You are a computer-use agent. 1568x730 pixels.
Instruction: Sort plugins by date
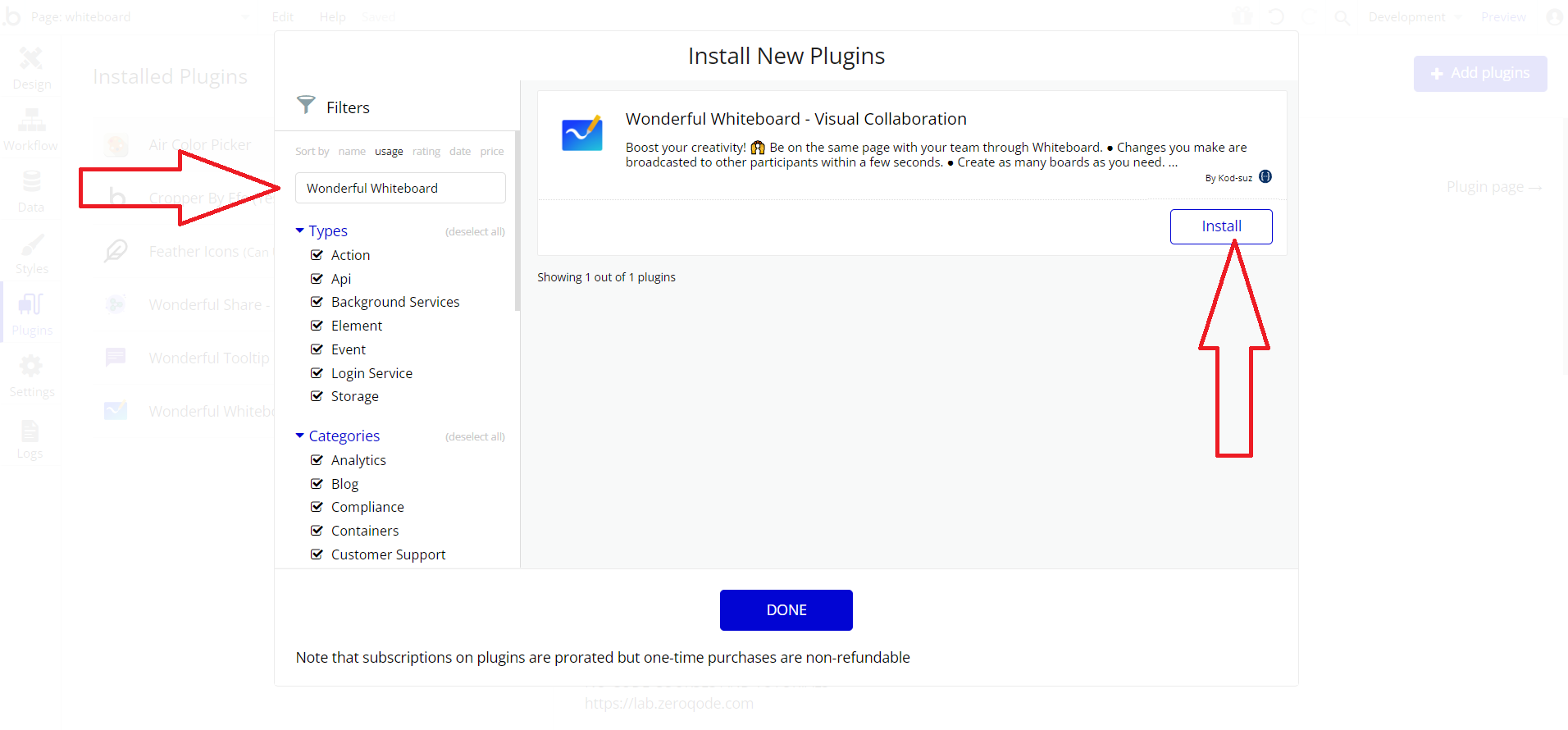pos(460,151)
